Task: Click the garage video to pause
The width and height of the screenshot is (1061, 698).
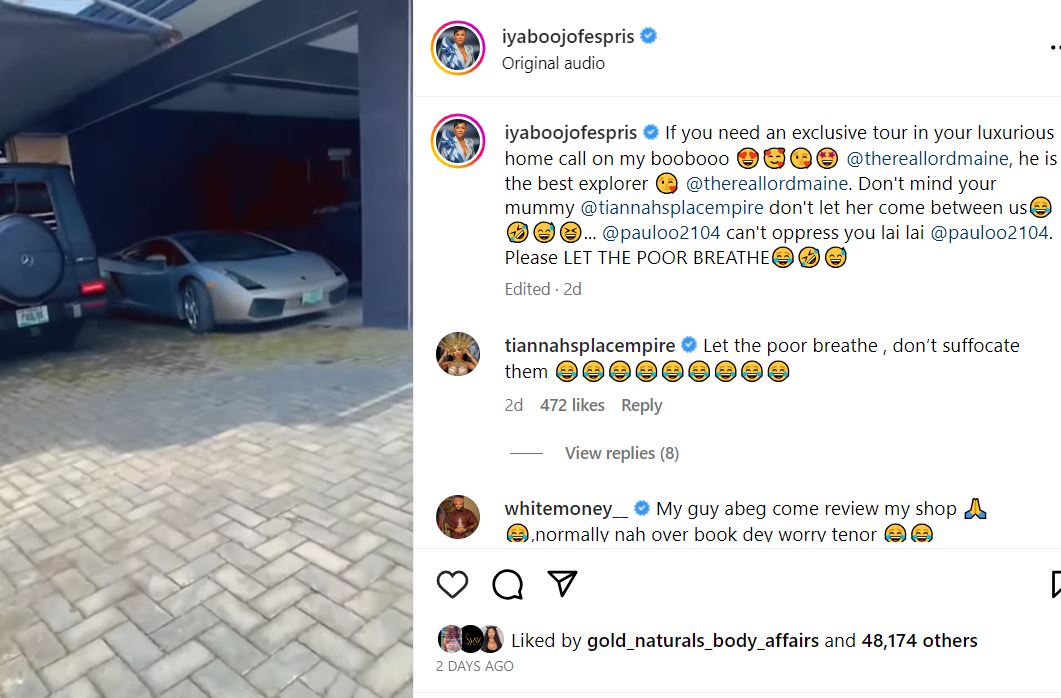Action: pos(206,349)
